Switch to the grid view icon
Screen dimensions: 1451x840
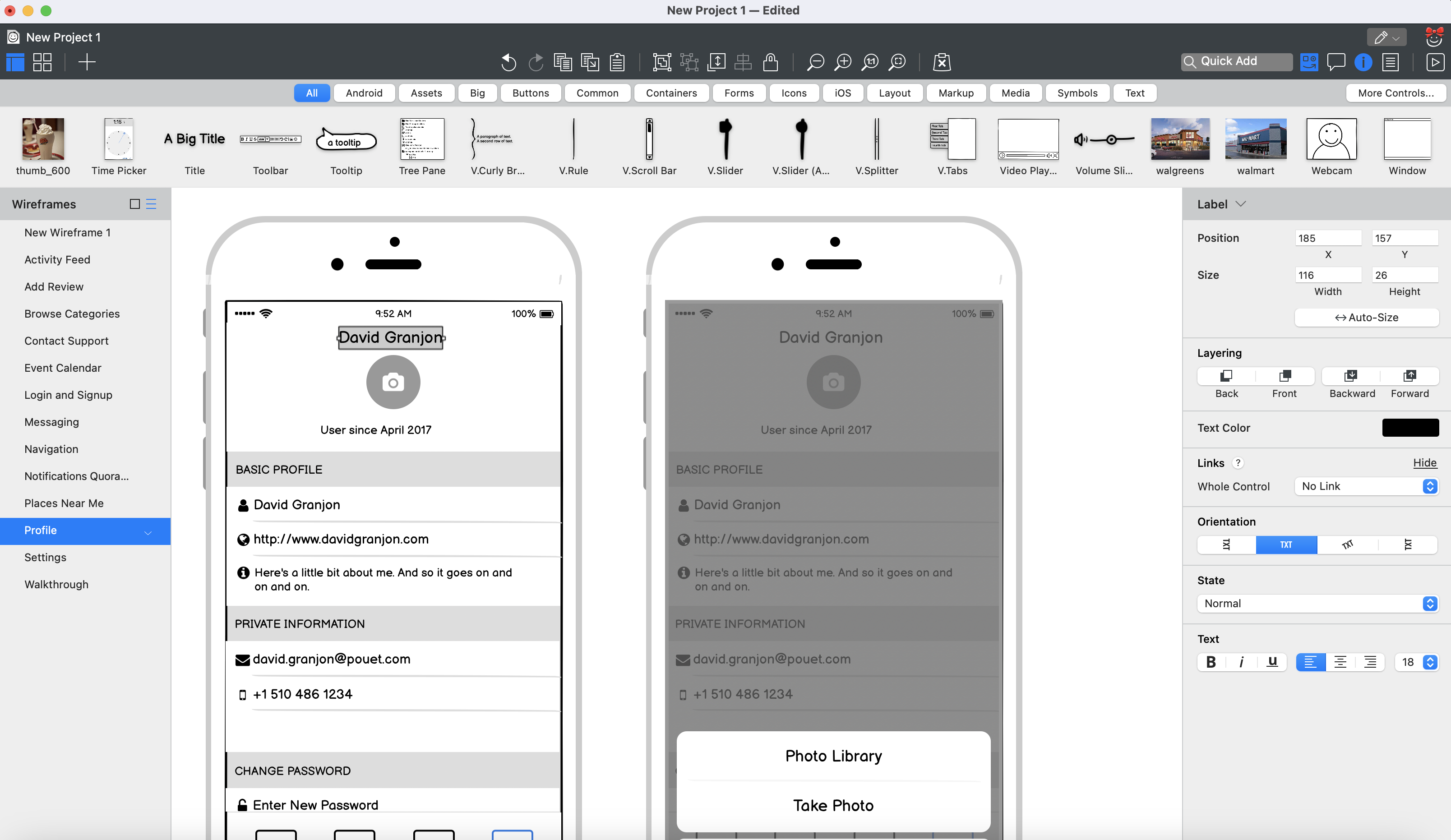click(x=42, y=62)
